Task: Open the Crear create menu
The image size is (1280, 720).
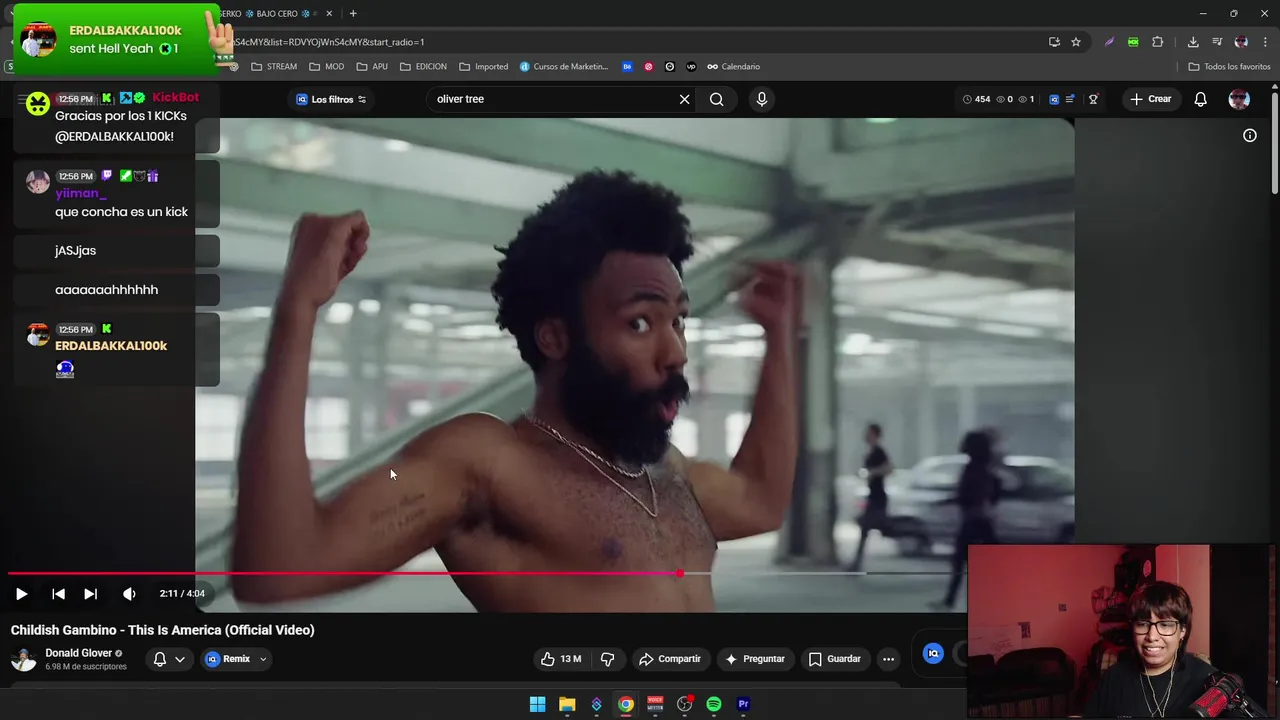Action: (1150, 99)
